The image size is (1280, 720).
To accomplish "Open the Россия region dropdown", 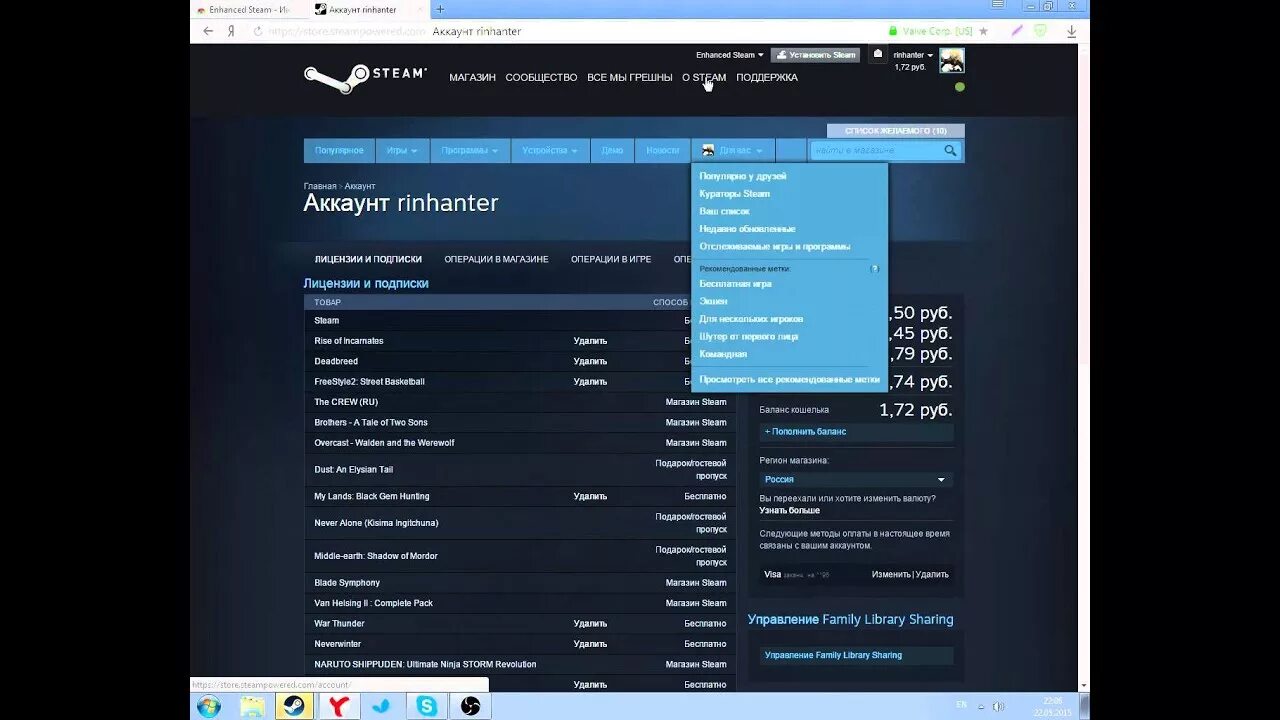I will (855, 479).
